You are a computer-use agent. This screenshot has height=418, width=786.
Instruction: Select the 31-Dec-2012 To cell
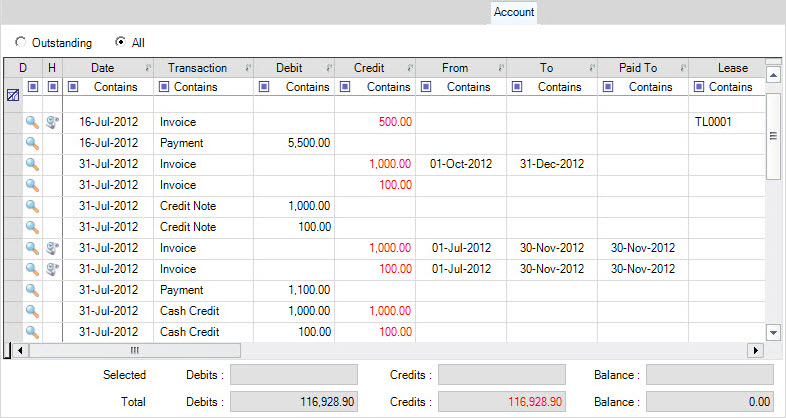click(x=552, y=164)
